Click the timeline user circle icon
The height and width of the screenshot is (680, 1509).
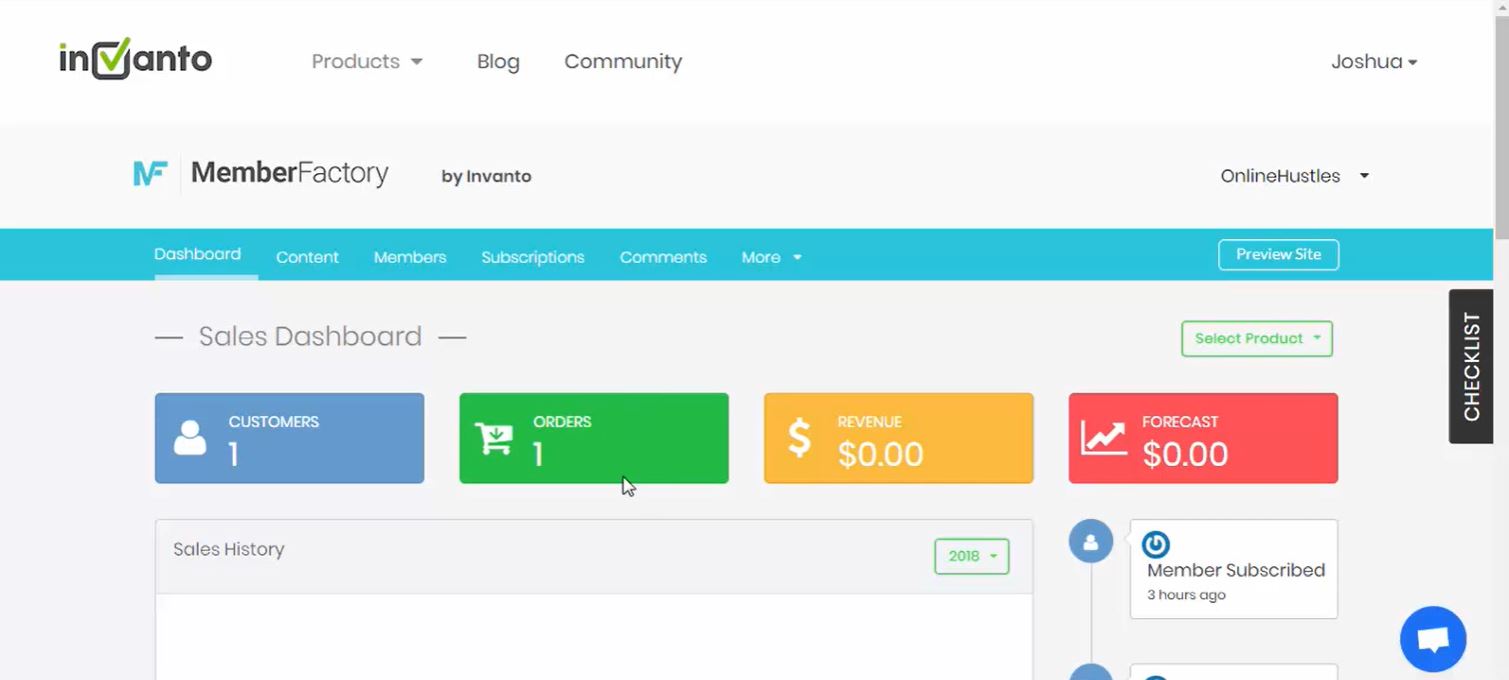pos(1091,541)
